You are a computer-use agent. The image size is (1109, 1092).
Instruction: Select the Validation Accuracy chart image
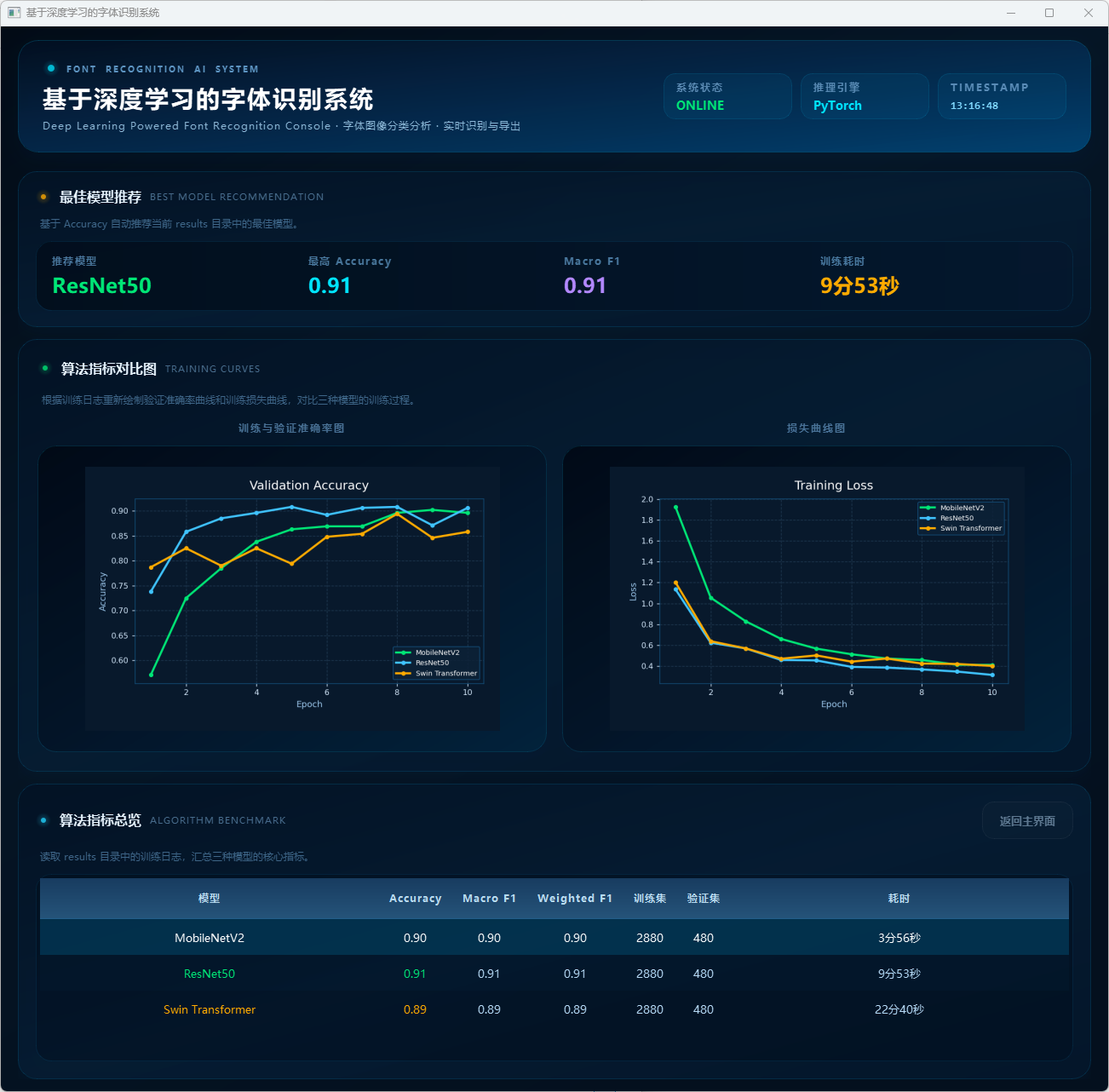click(x=292, y=598)
